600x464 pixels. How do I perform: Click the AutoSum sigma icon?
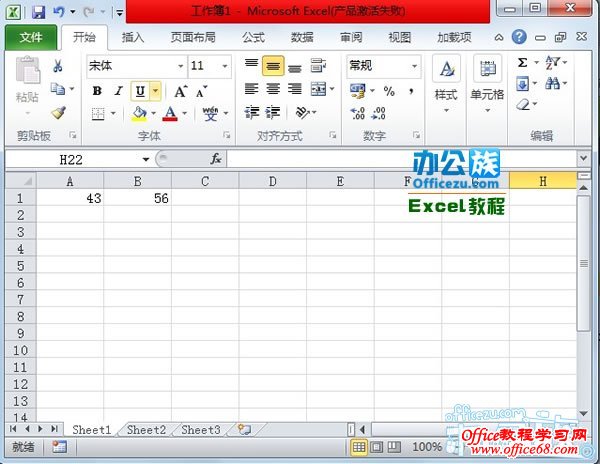522,62
